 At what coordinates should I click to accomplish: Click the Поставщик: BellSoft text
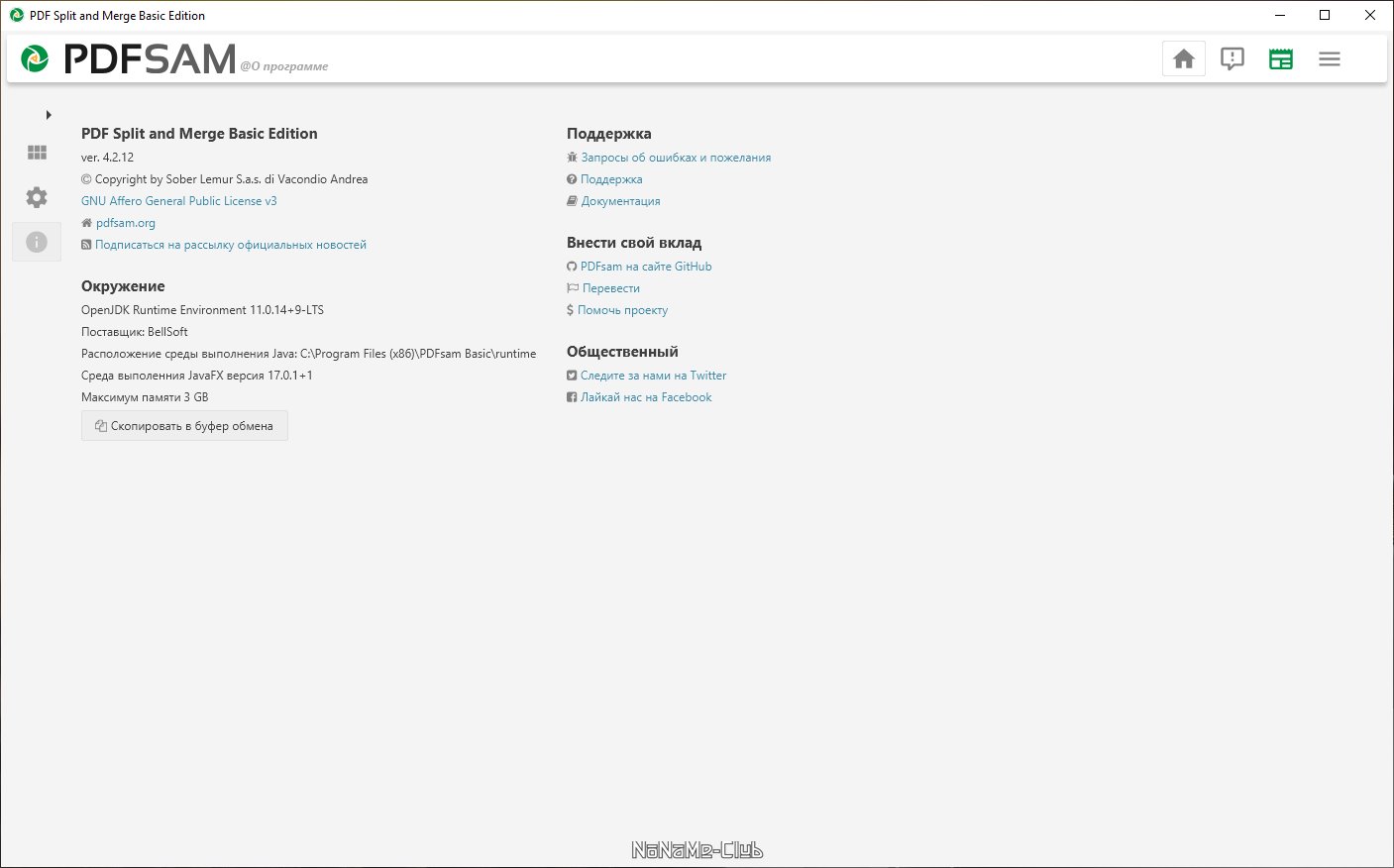click(x=134, y=332)
